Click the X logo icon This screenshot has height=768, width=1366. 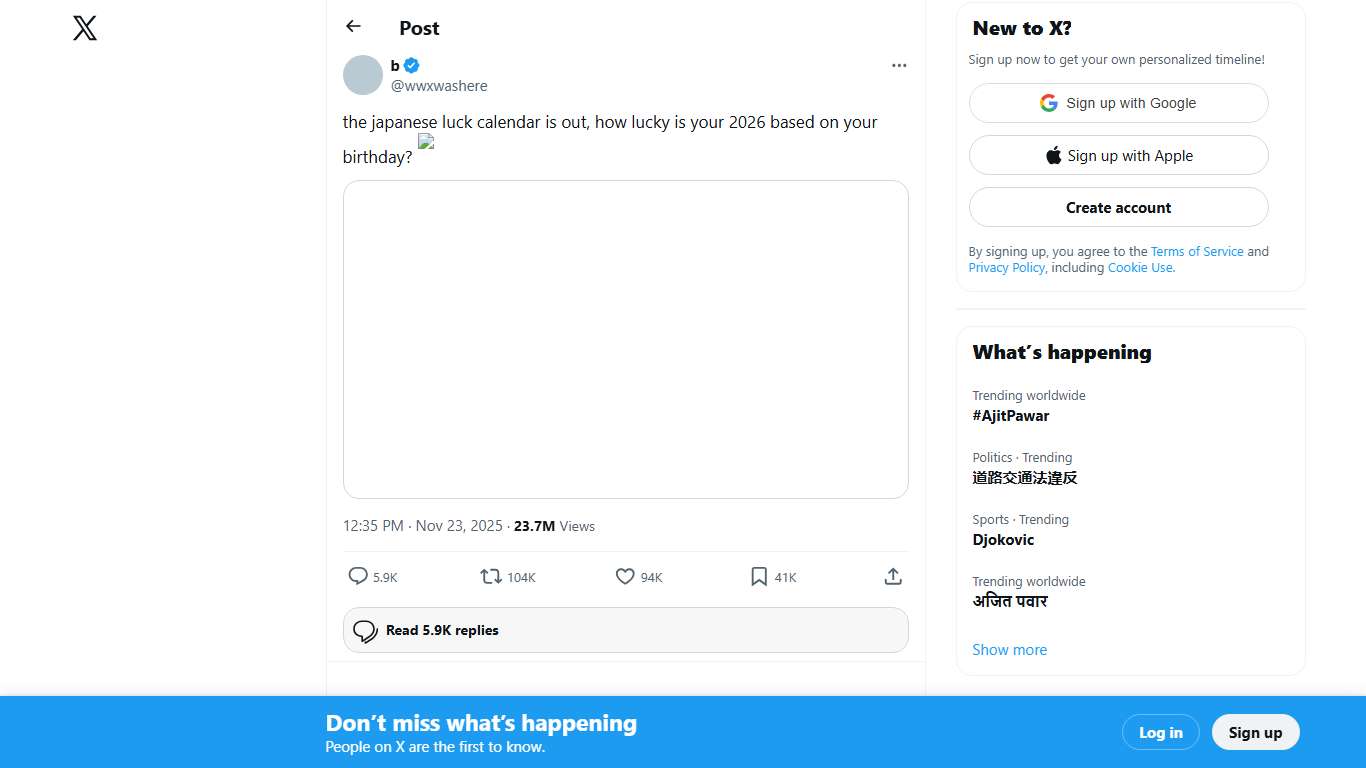click(85, 28)
